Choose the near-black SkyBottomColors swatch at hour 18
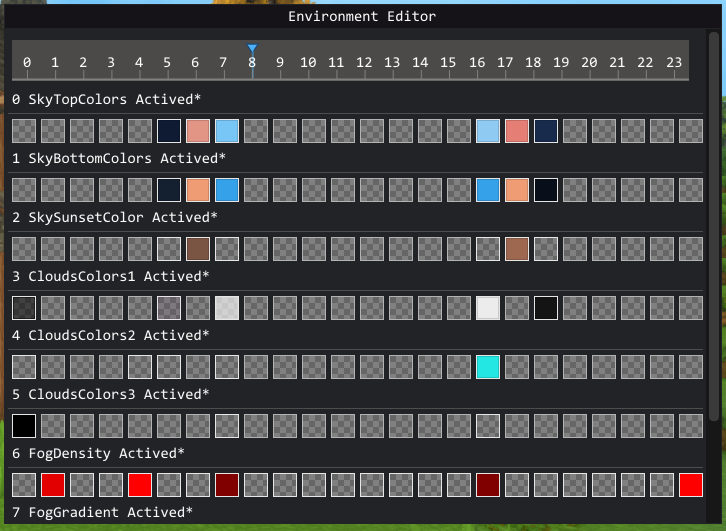Image resolution: width=726 pixels, height=531 pixels. [546, 190]
